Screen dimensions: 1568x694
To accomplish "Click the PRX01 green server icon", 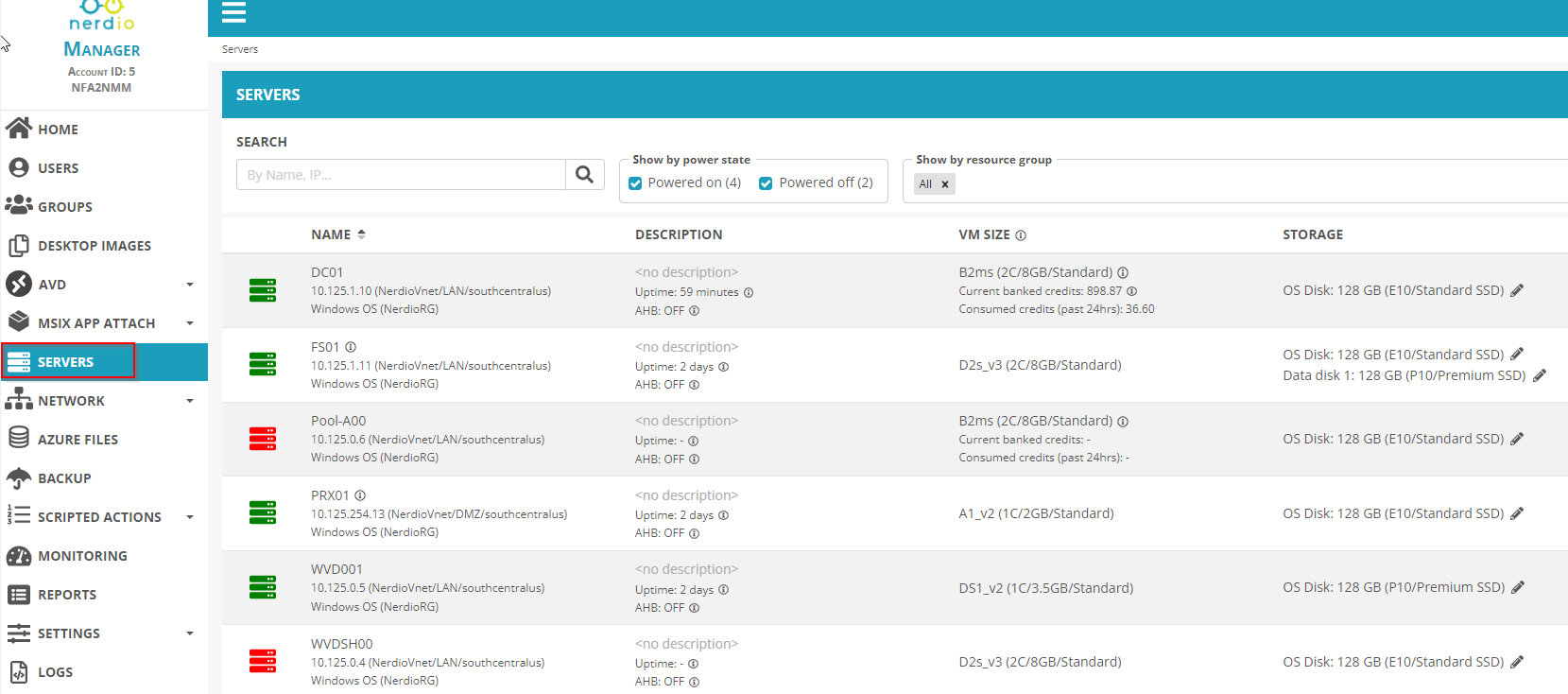I will click(x=263, y=512).
